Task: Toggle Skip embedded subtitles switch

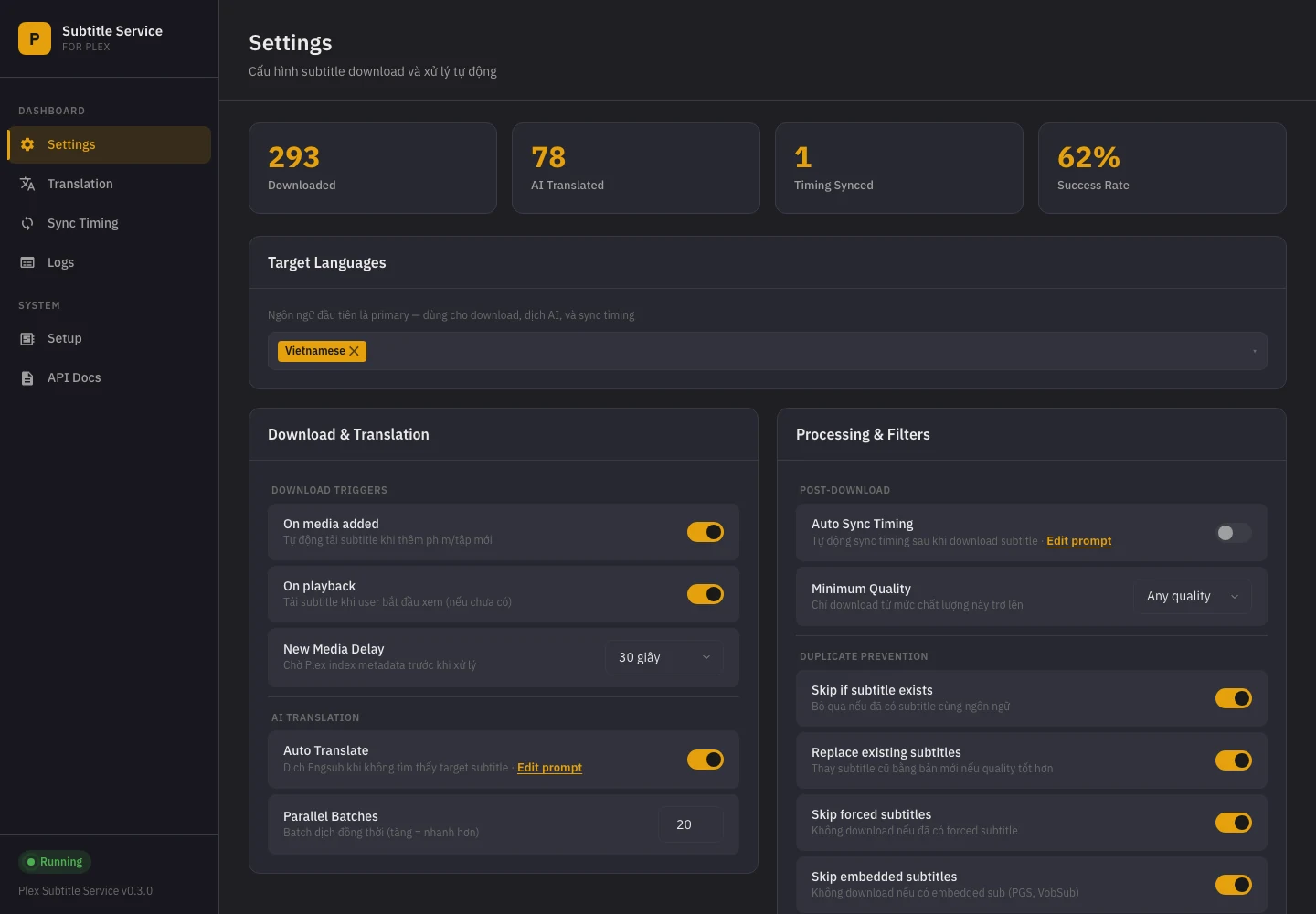Action: pos(1234,885)
